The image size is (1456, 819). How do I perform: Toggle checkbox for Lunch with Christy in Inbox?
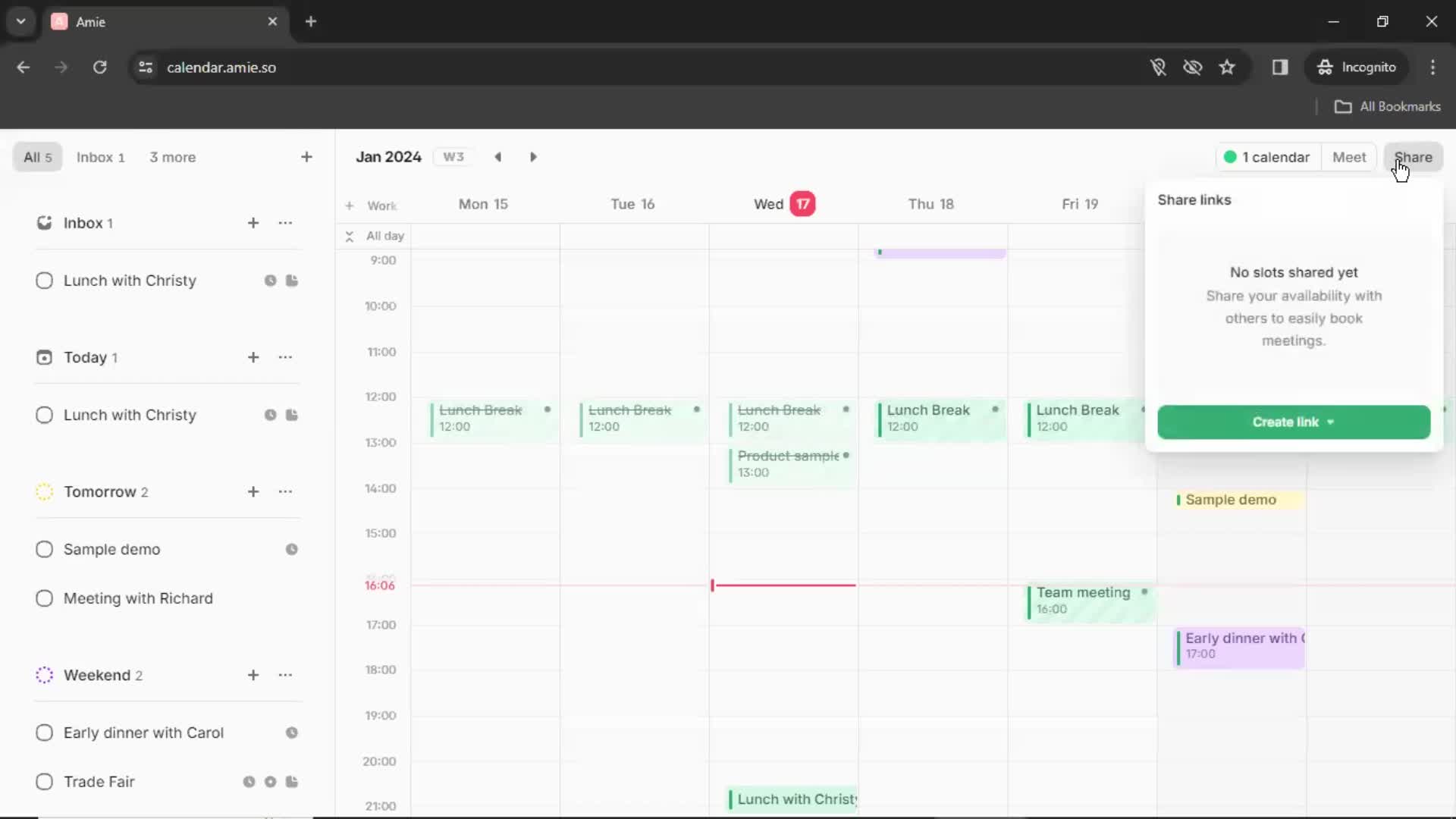tap(44, 281)
